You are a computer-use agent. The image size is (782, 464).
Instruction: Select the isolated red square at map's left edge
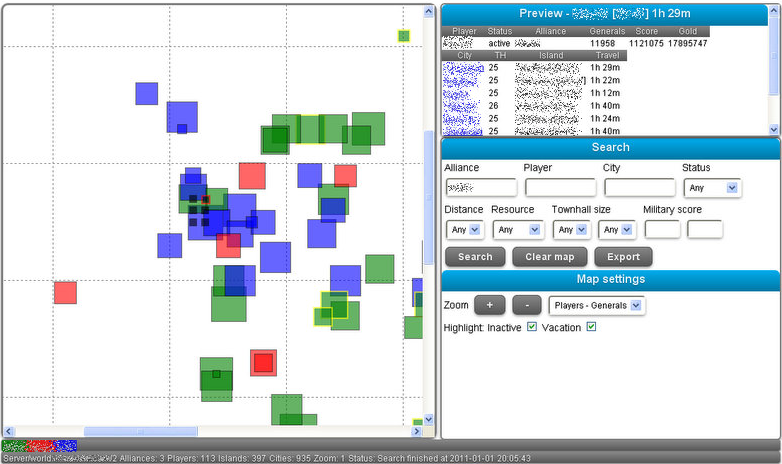click(x=65, y=292)
